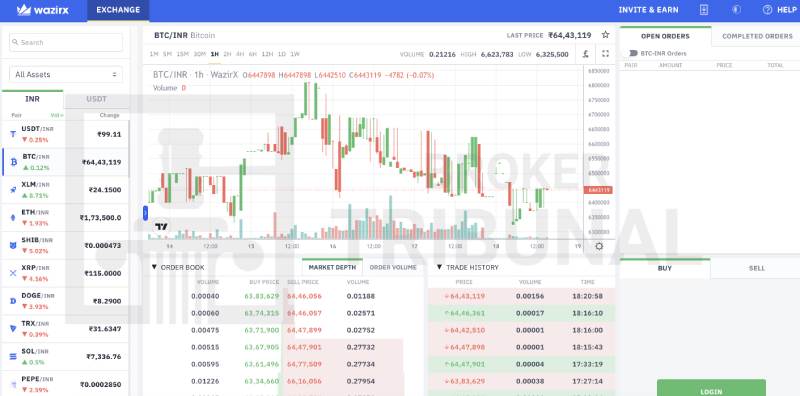This screenshot has height=396, width=800.
Task: Open the Exchange tab in header
Action: click(x=118, y=10)
